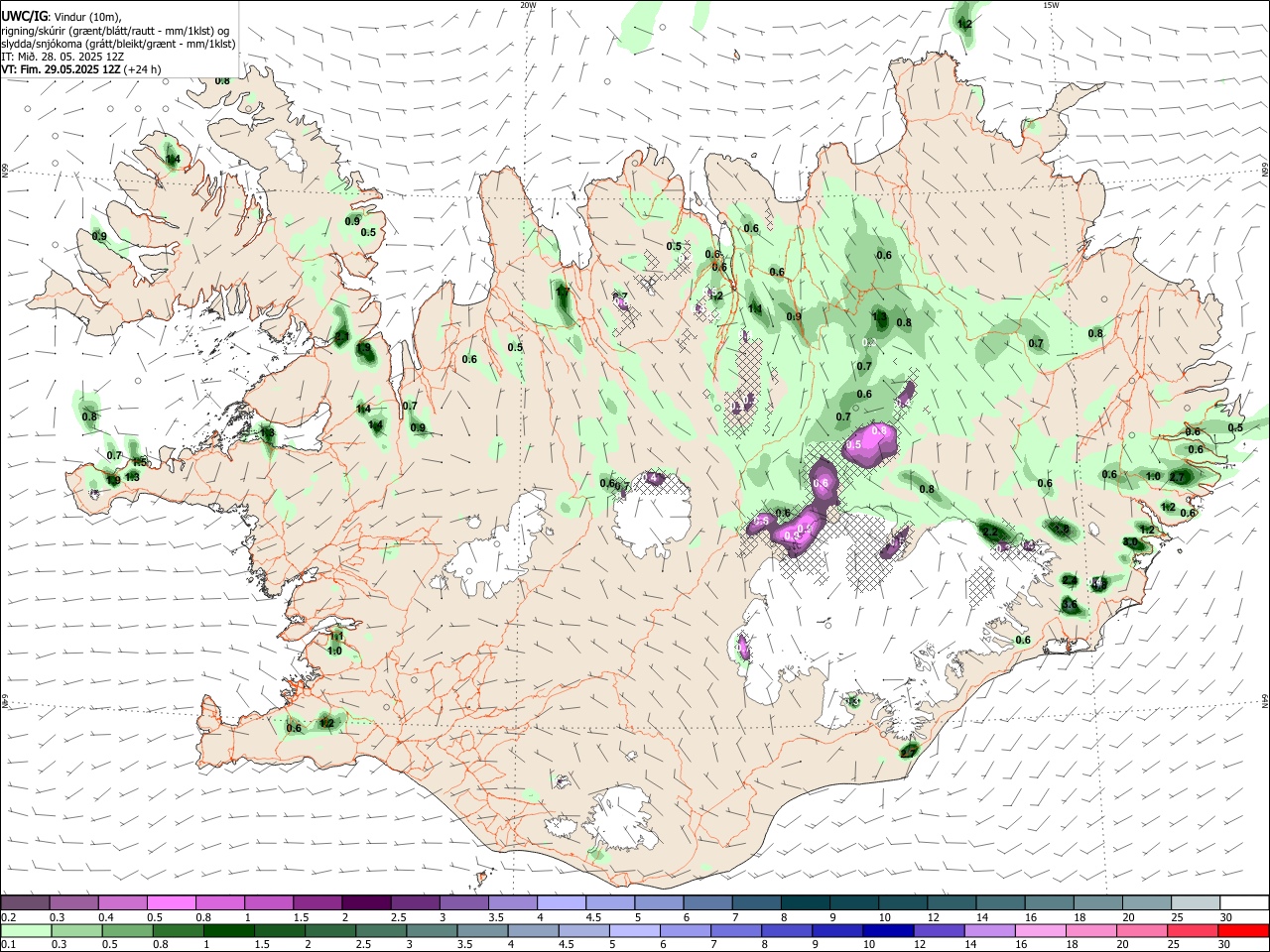This screenshot has height=952, width=1270.
Task: Click the red-pink rain-scale swatch labeled 25
Action: tap(1194, 930)
